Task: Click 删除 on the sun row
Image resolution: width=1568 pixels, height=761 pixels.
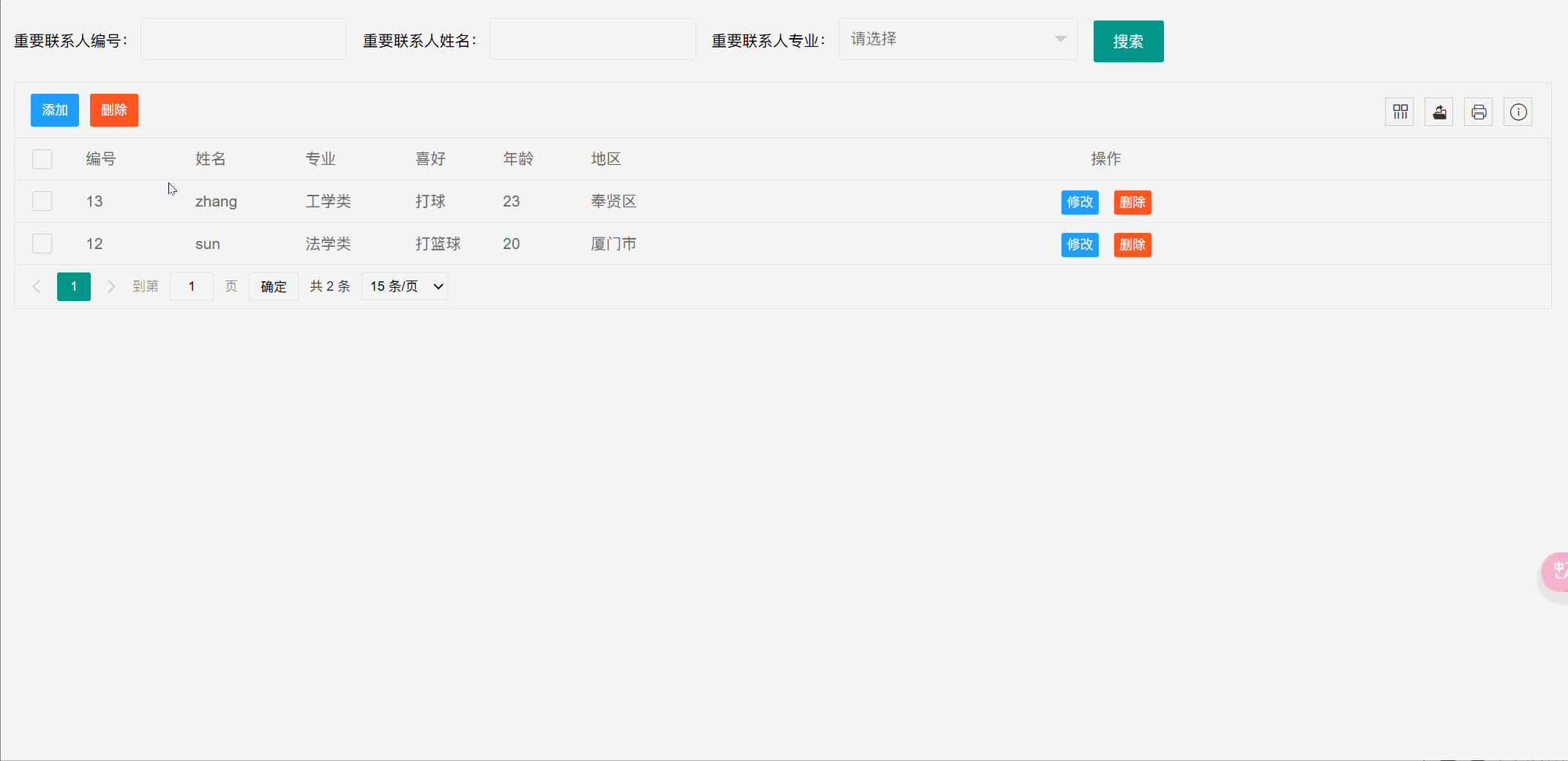Action: [1132, 245]
